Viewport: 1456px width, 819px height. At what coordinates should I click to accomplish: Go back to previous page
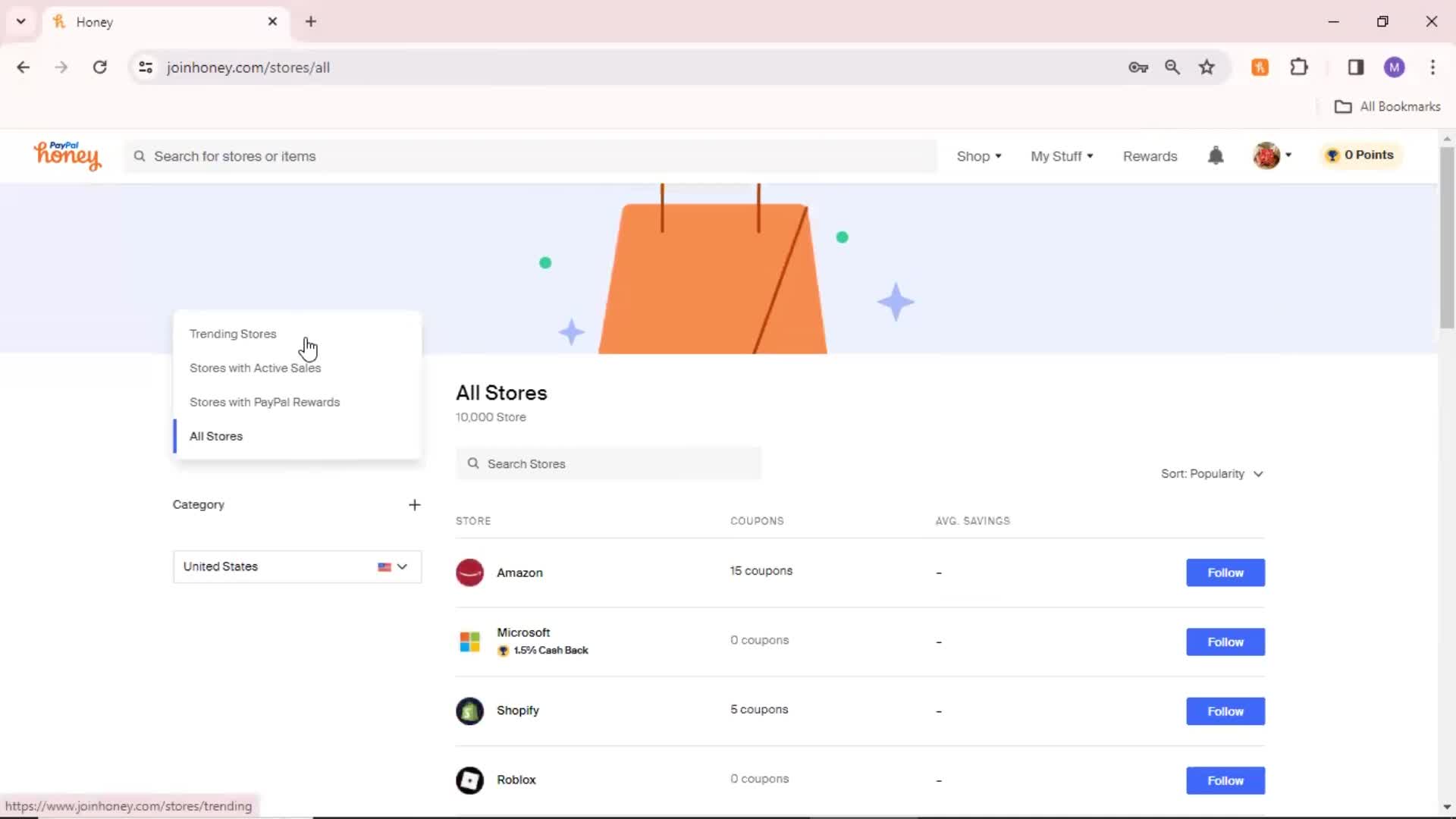(24, 67)
